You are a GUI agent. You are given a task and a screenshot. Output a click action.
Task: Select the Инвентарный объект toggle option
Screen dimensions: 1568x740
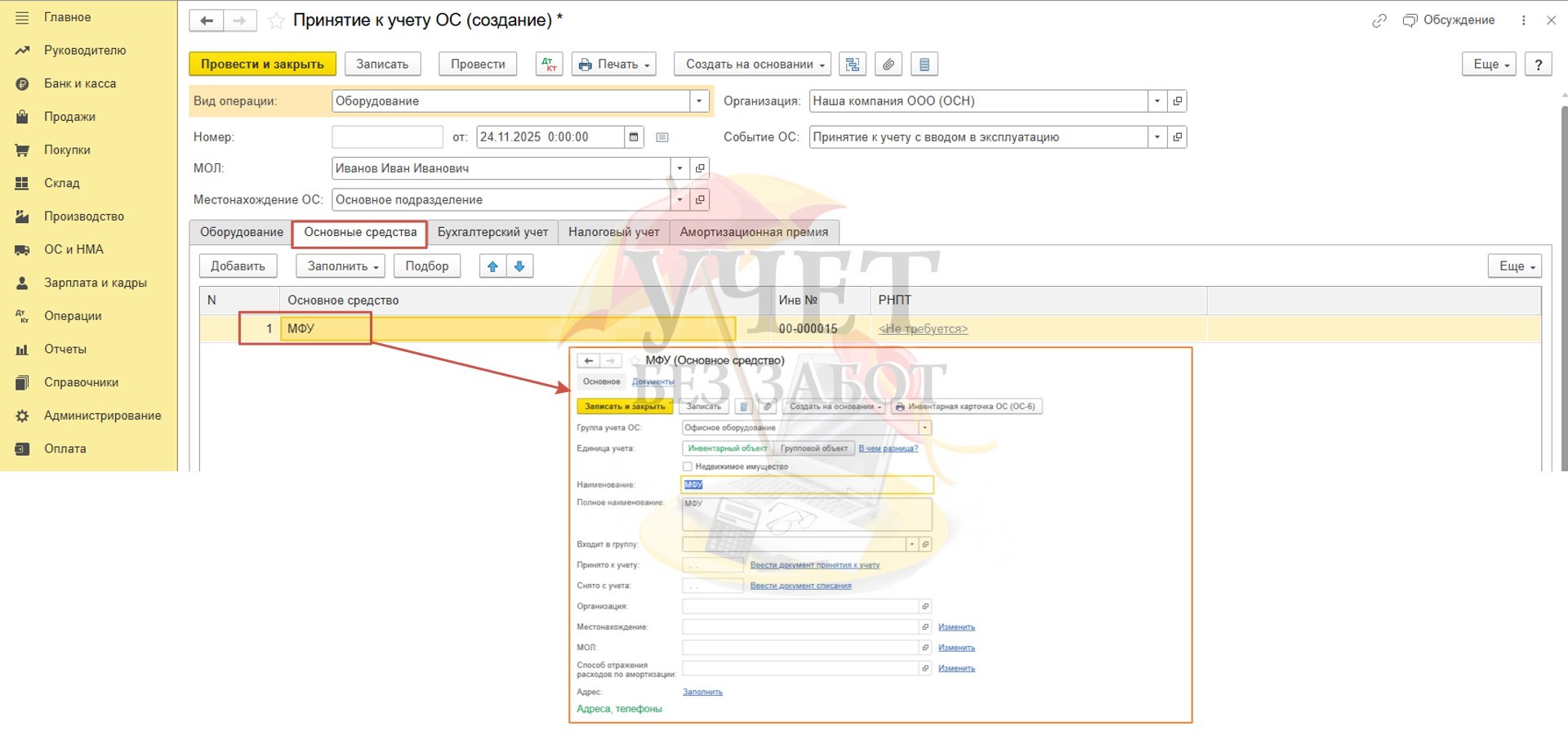coord(727,448)
